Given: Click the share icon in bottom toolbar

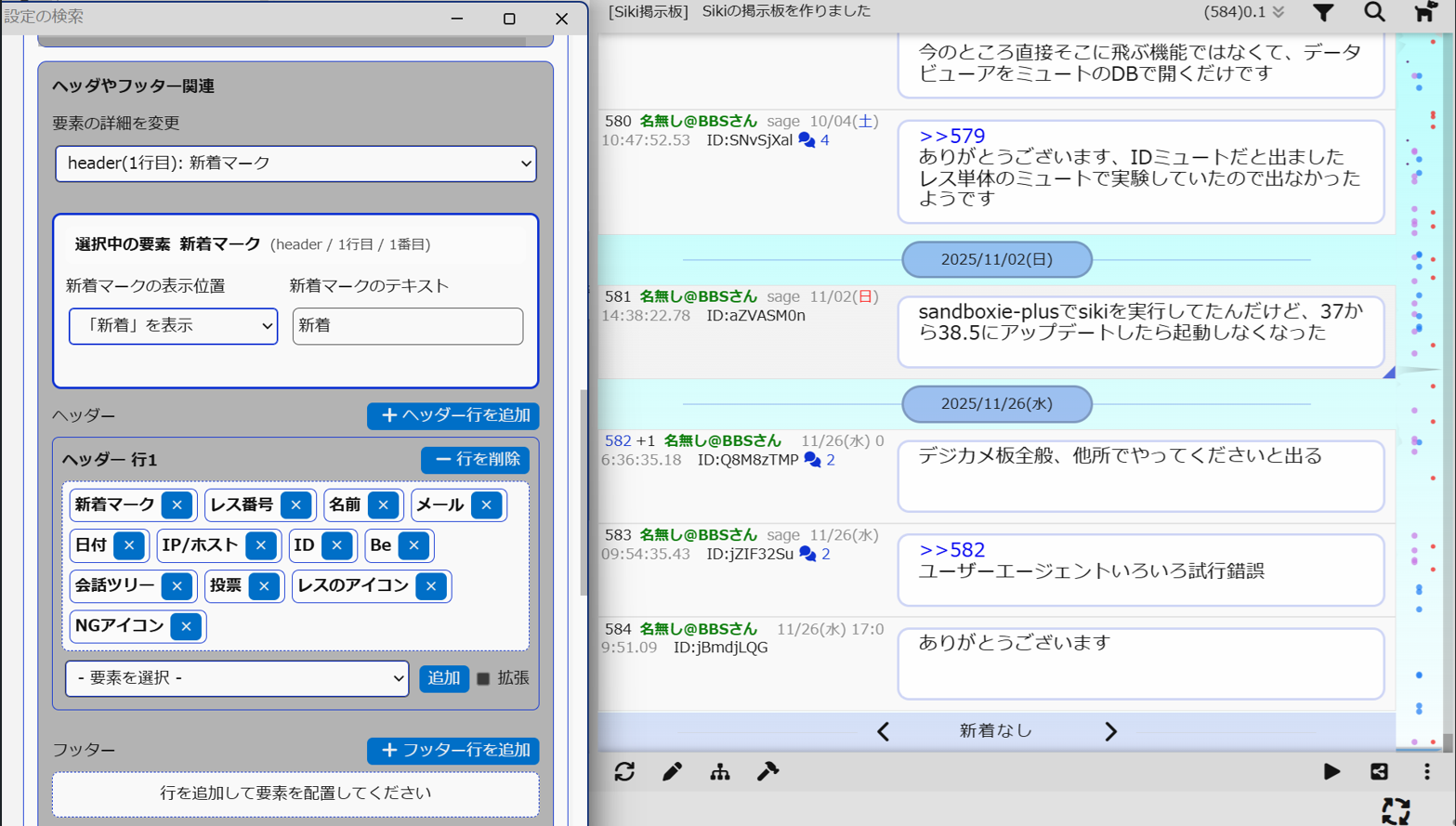Looking at the screenshot, I should click(1379, 772).
